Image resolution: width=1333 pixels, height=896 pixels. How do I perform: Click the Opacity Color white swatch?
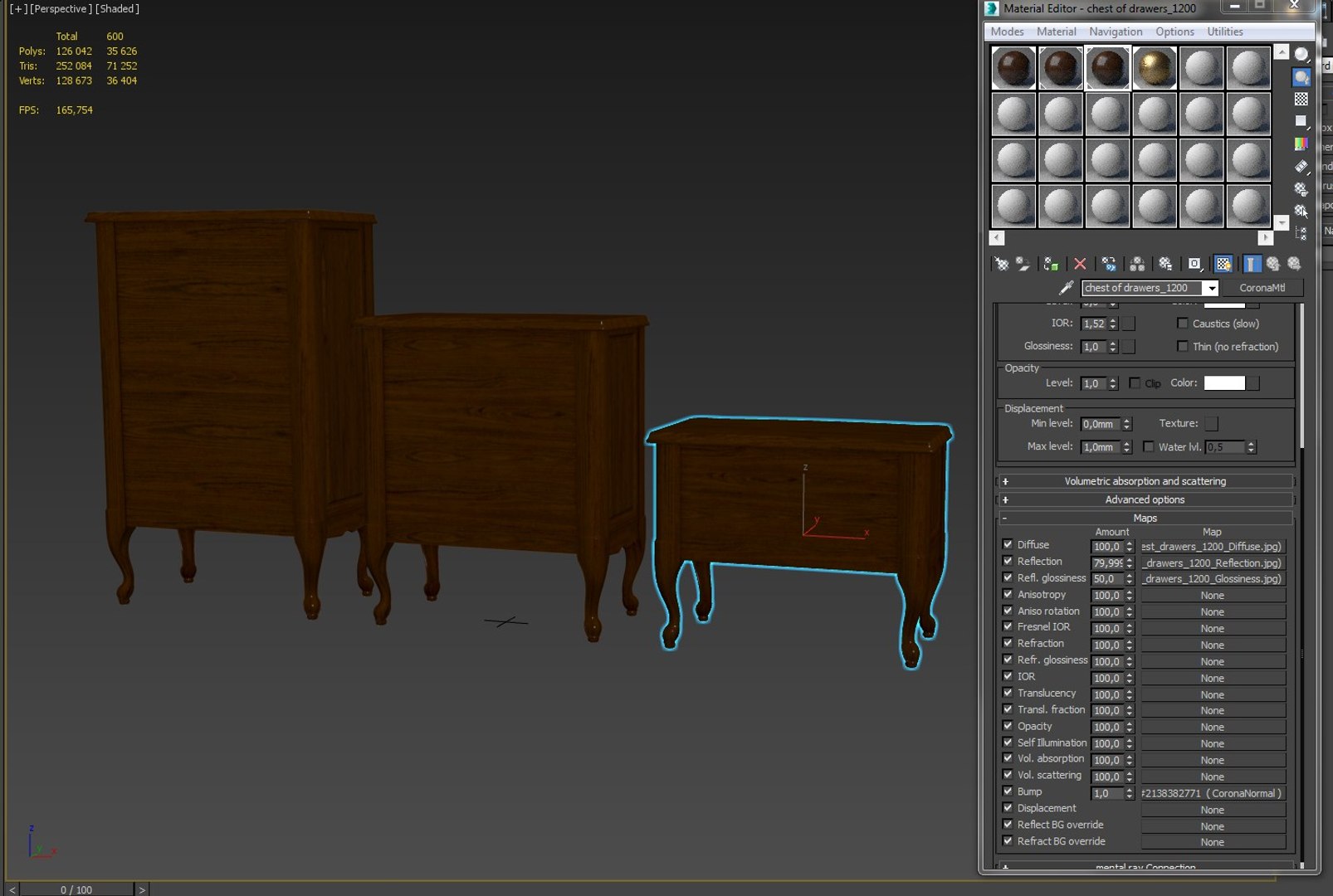pos(1224,383)
